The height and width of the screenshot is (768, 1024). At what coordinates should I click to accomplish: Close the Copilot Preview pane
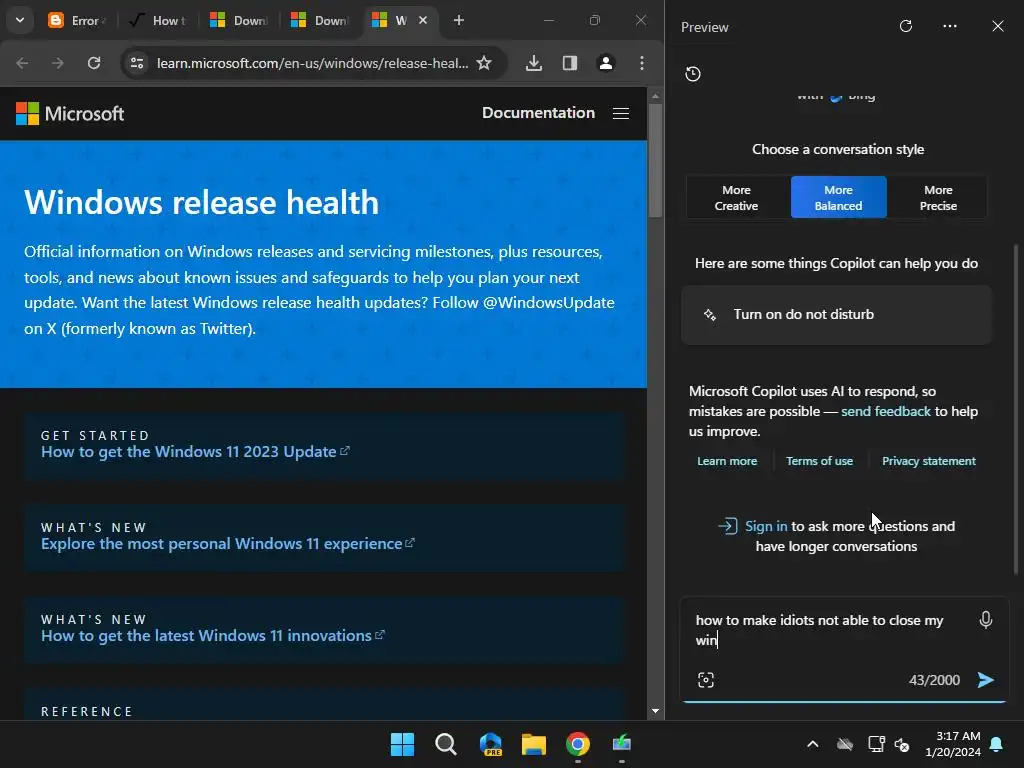pos(998,26)
